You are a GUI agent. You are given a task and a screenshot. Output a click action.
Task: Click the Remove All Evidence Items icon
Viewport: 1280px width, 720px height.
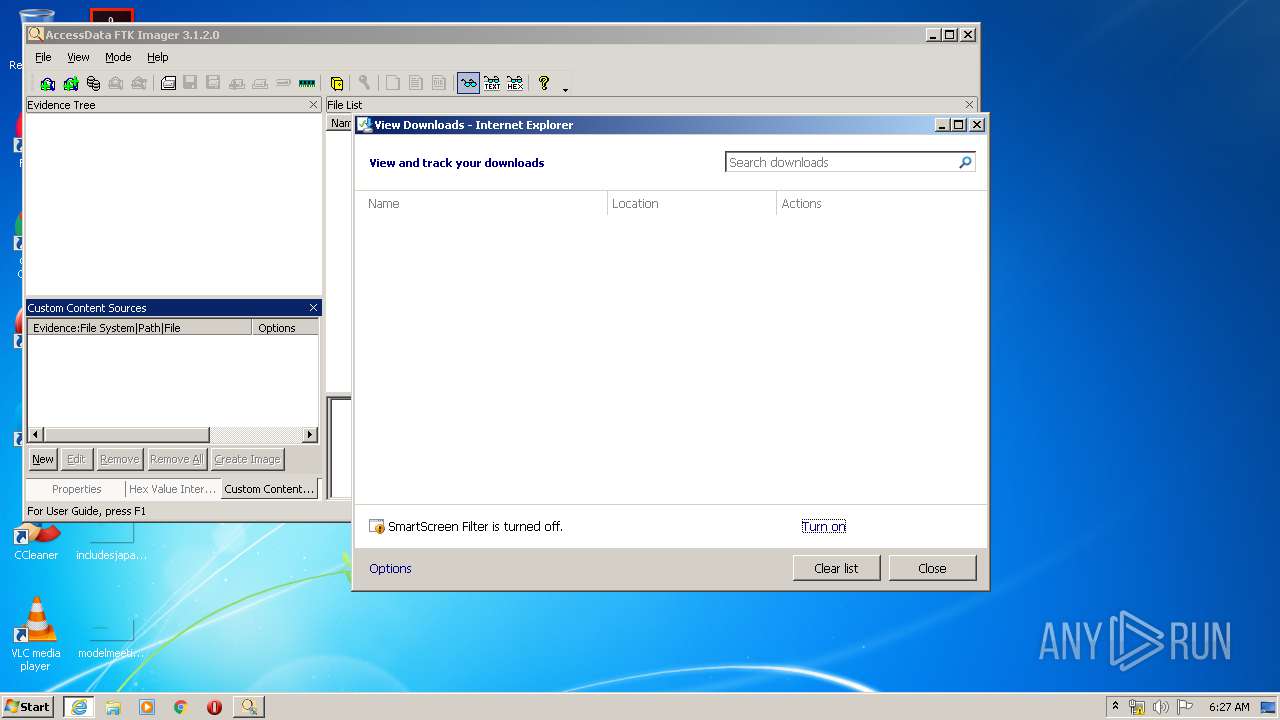(x=139, y=83)
